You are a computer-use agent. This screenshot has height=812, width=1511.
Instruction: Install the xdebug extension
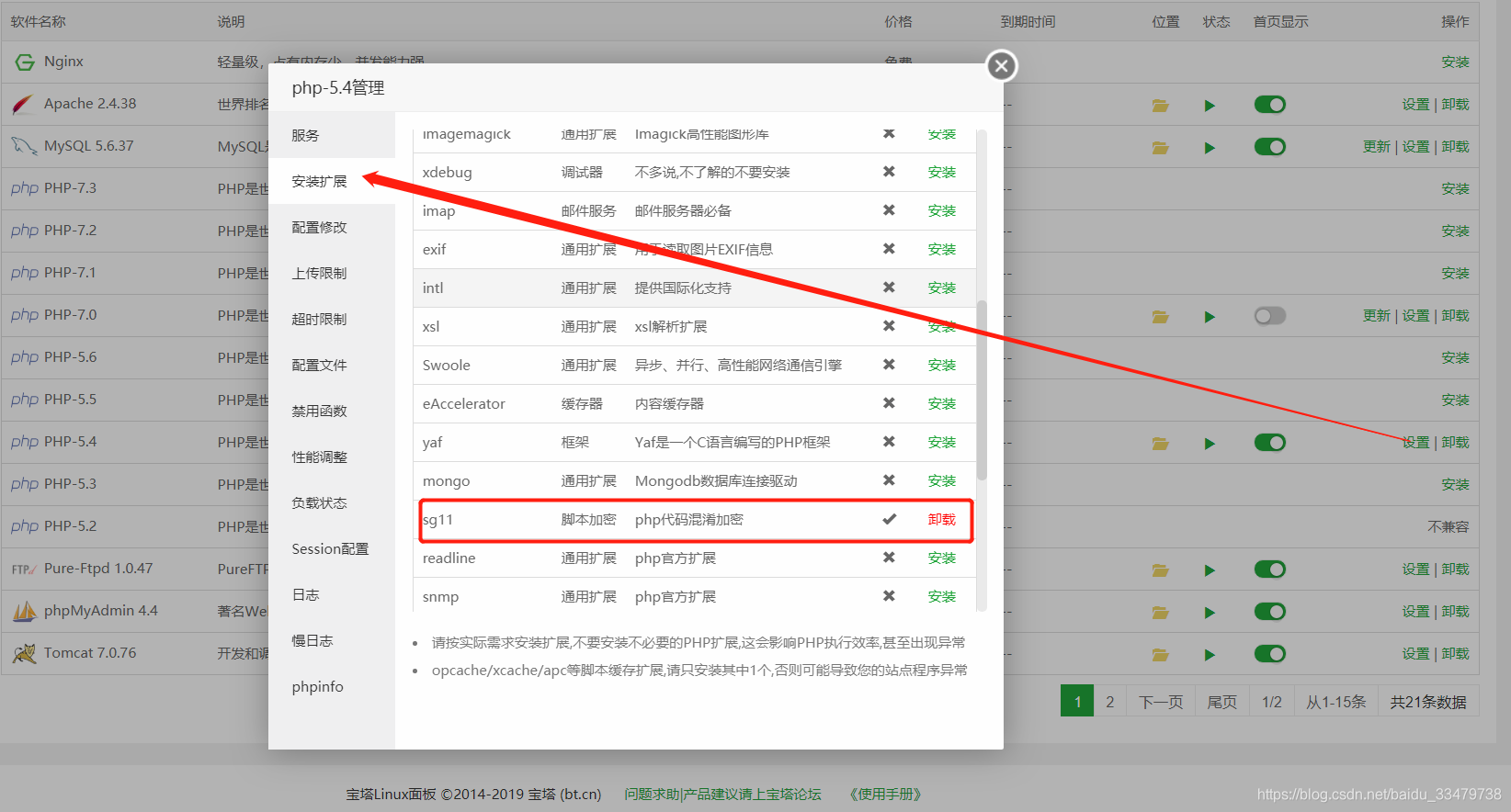pos(942,172)
